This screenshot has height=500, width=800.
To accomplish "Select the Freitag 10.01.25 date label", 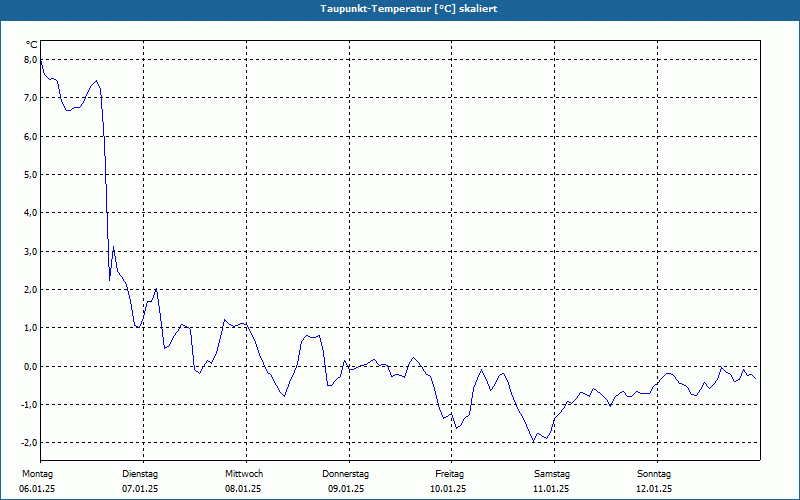I will 448,481.
